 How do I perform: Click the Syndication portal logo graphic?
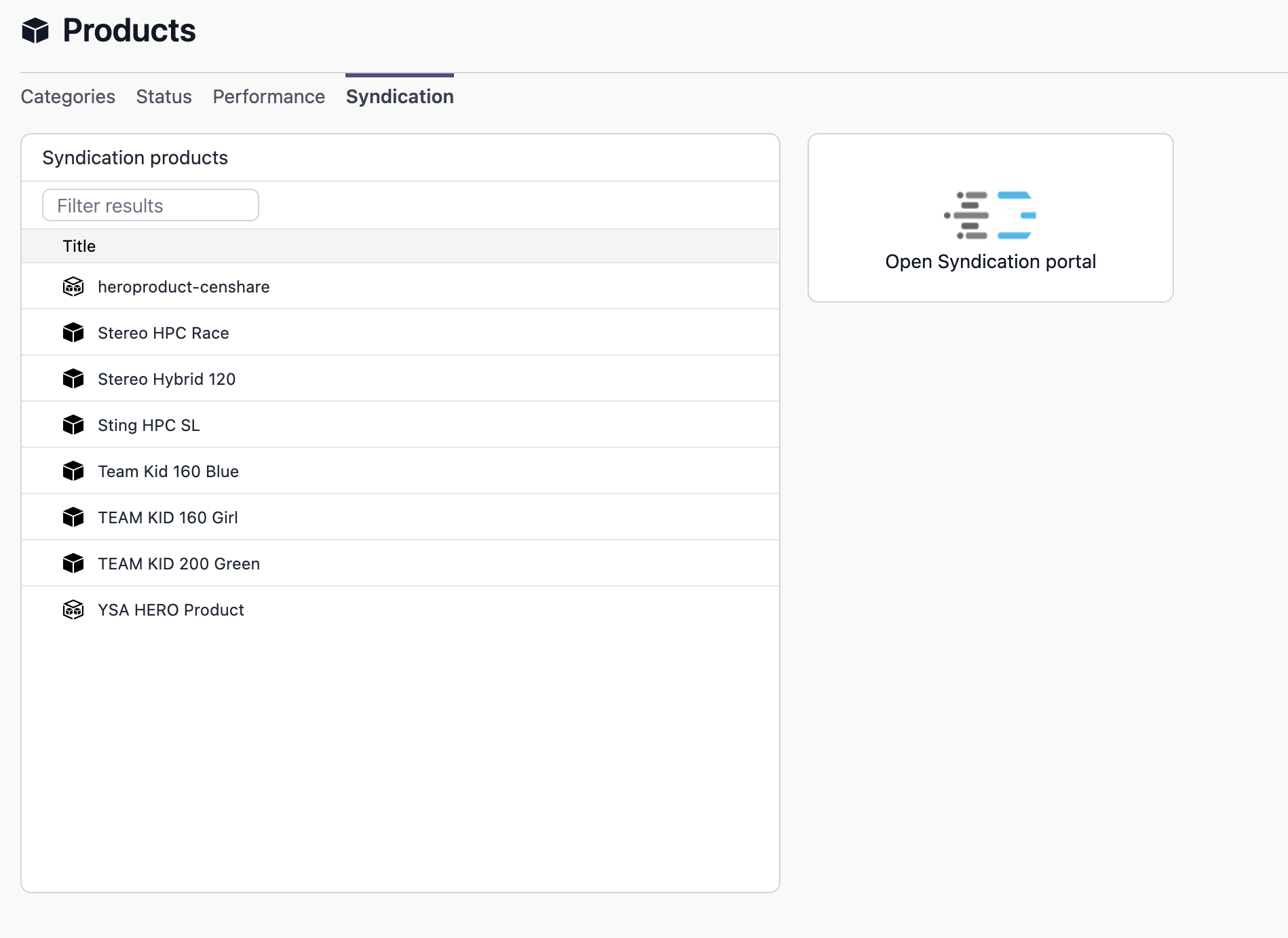coord(990,215)
